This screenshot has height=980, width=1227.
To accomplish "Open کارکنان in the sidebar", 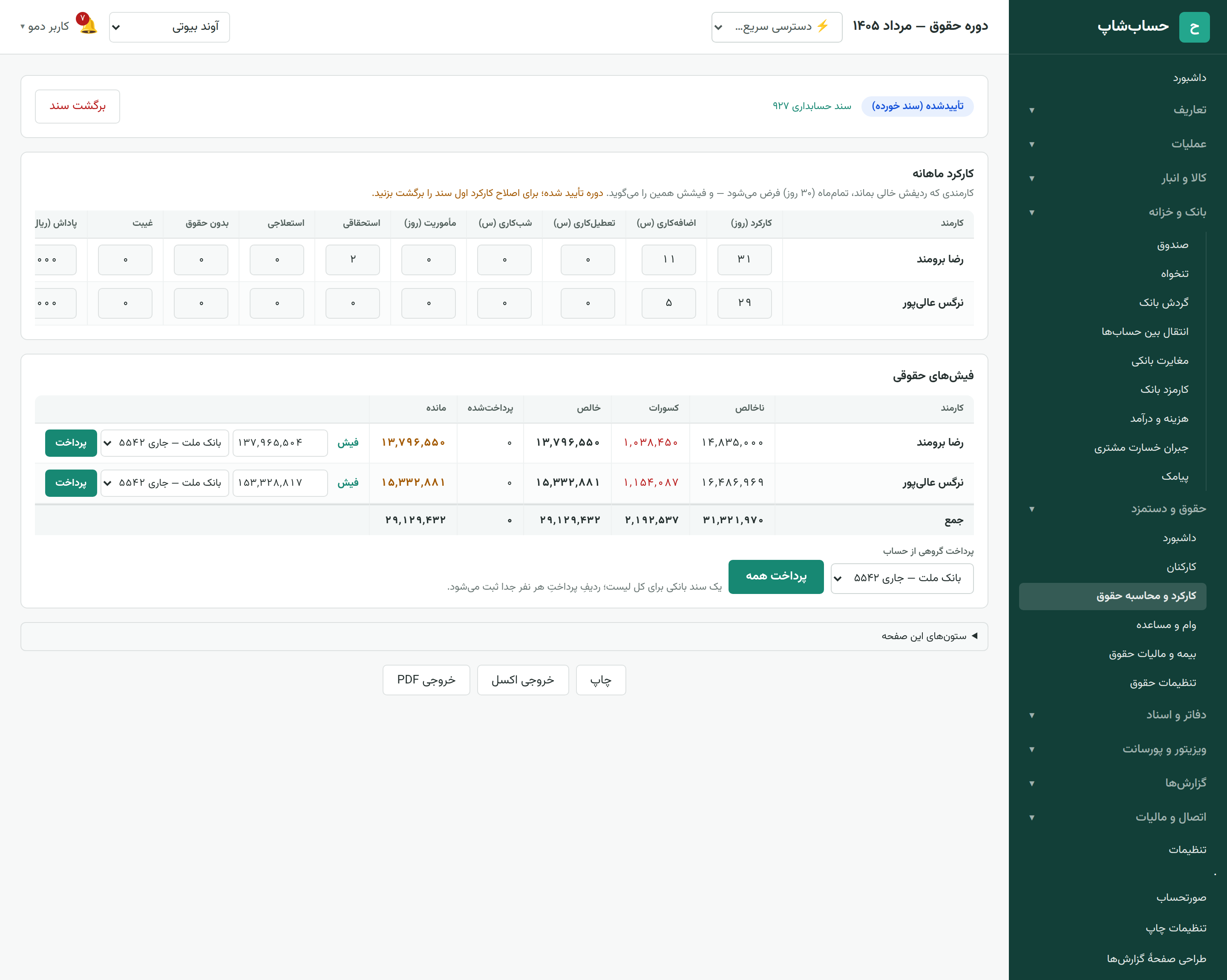I will tap(1181, 567).
